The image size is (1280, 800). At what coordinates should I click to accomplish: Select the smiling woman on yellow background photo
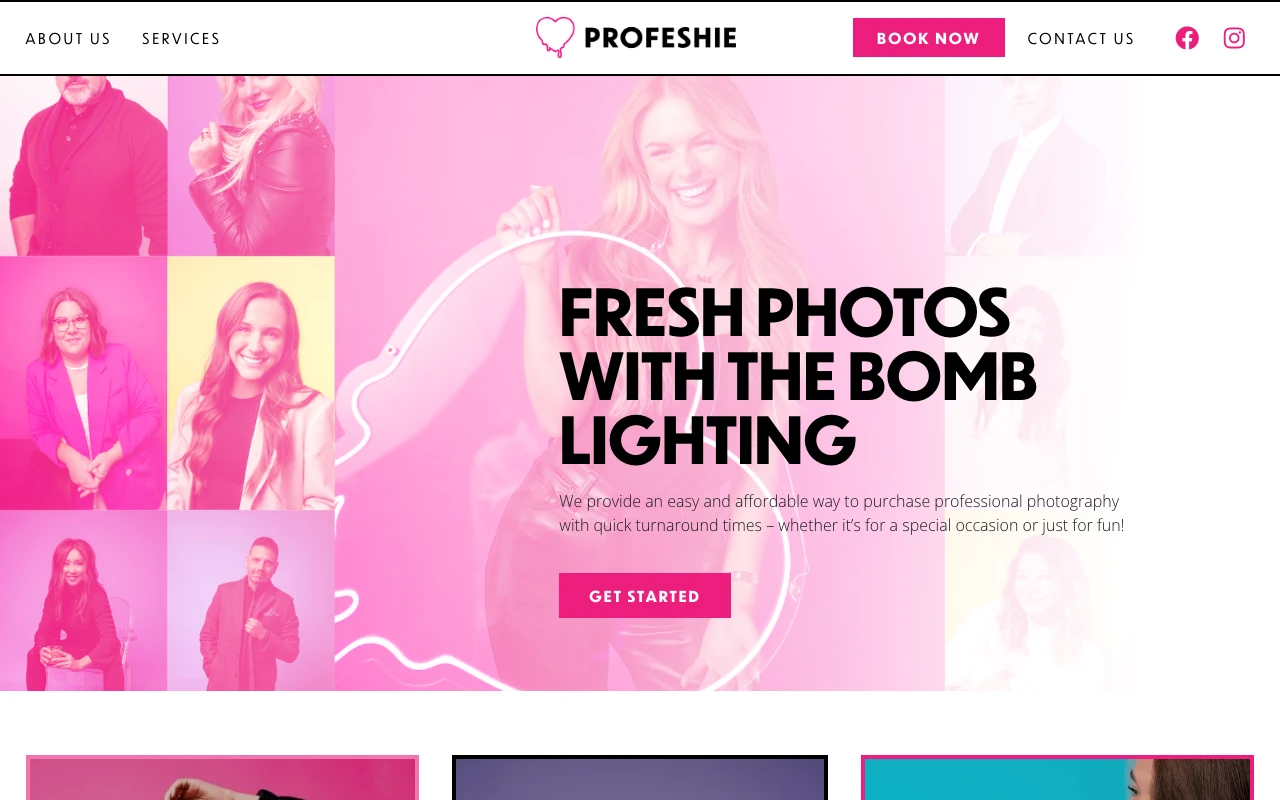click(x=251, y=383)
